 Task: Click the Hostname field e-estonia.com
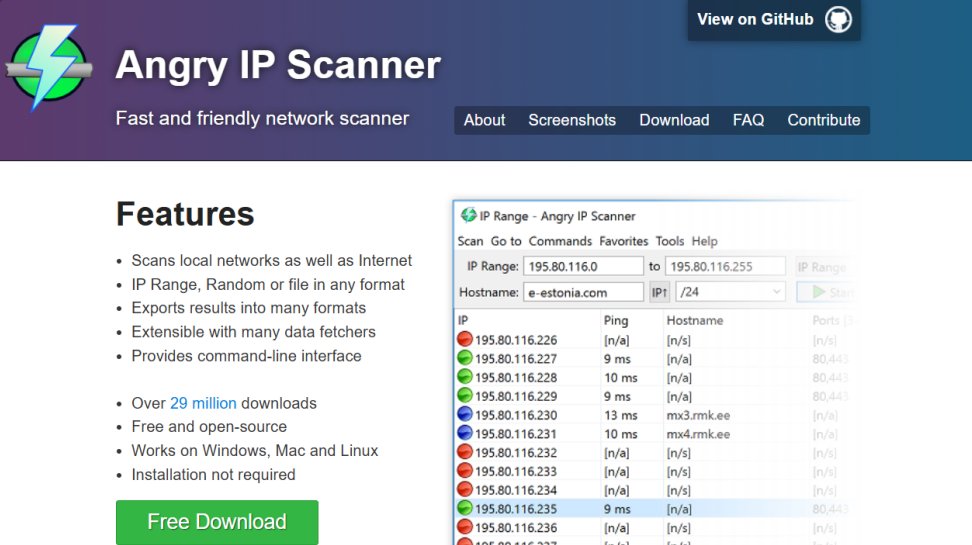[583, 292]
